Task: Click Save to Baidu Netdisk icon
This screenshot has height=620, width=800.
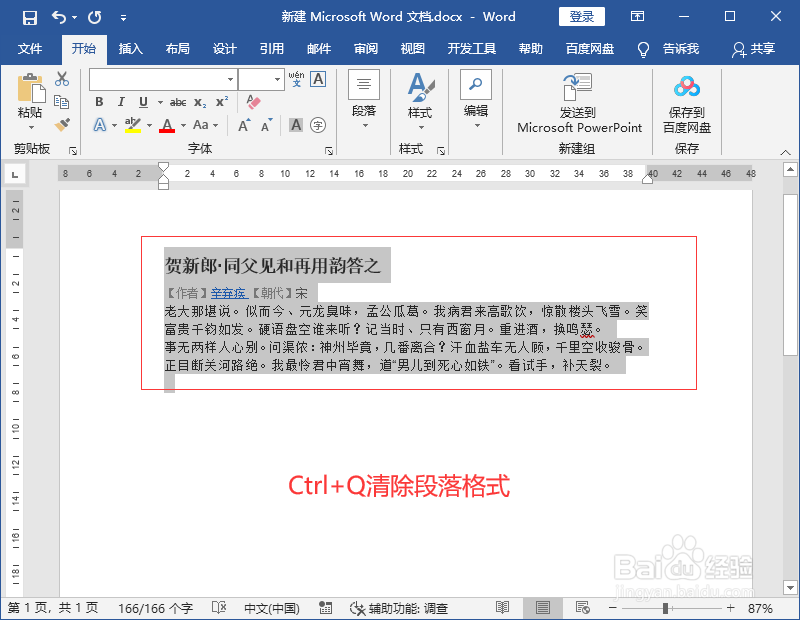Action: pos(687,87)
